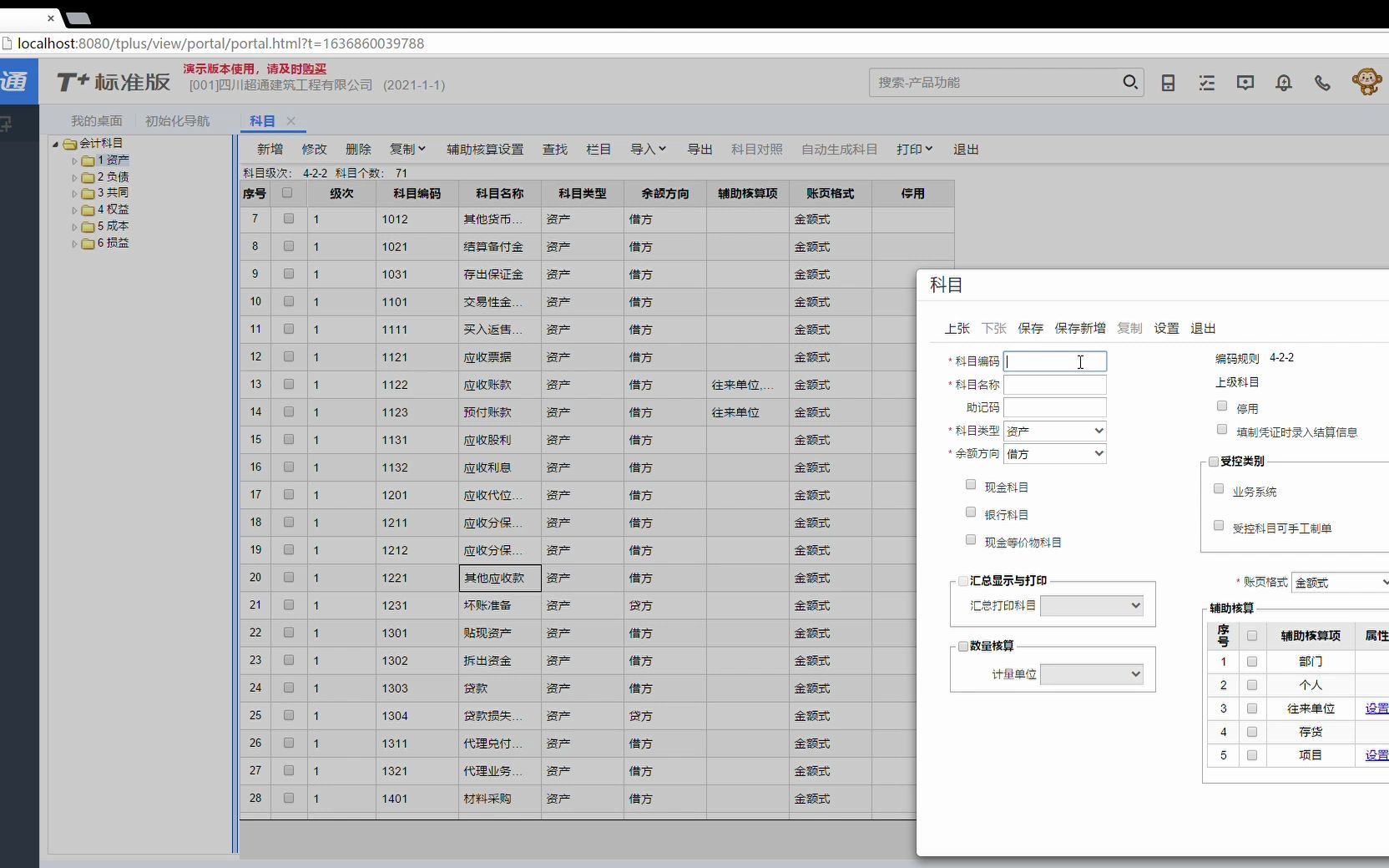
Task: Click the 通 logo icon in sidebar
Action: (15, 82)
